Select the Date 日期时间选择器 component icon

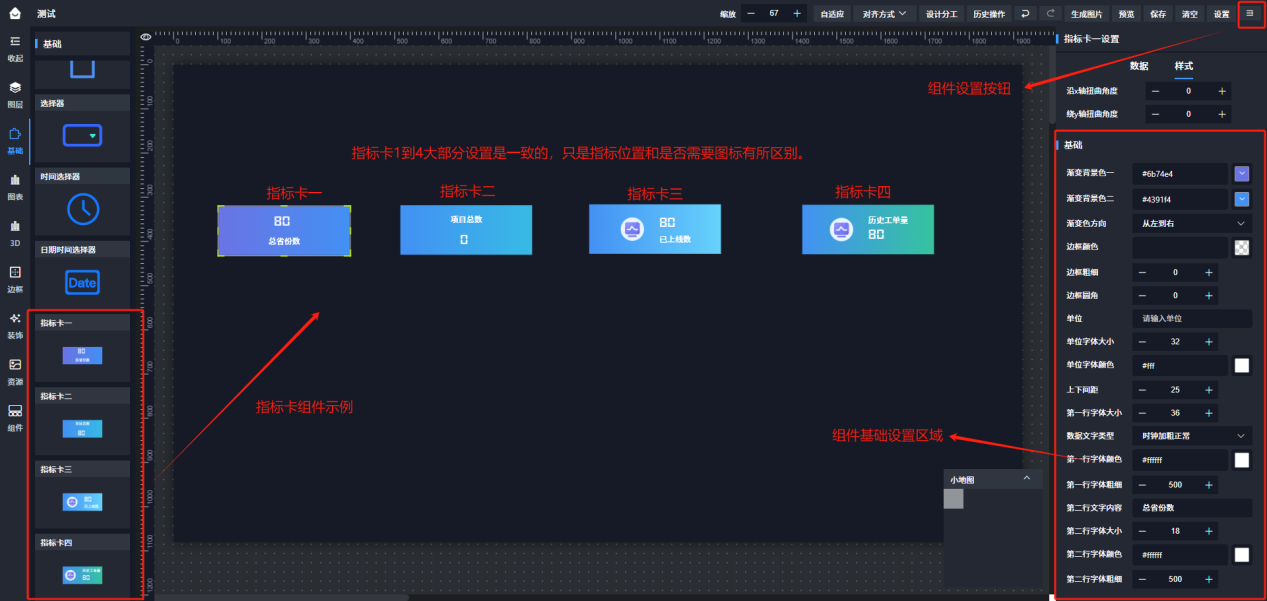[82, 282]
